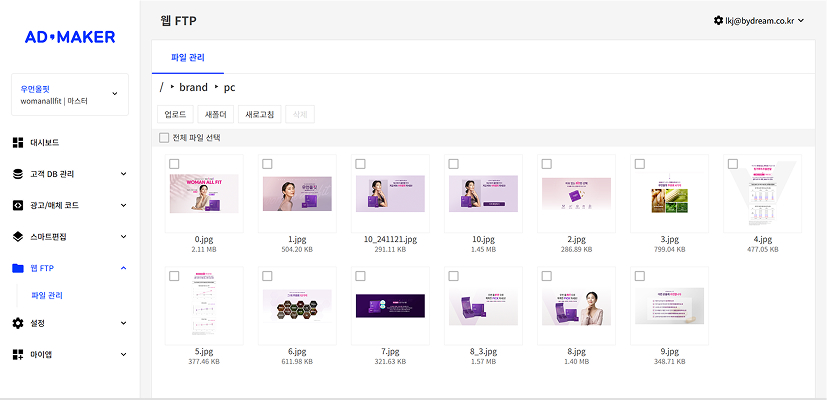Expand the 설정 menu chevron
The height and width of the screenshot is (400, 827).
pyautogui.click(x=123, y=323)
